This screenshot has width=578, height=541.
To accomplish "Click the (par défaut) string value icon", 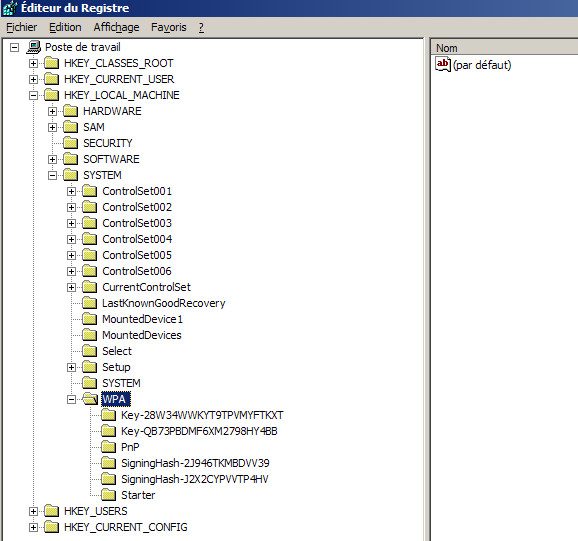I will [443, 64].
